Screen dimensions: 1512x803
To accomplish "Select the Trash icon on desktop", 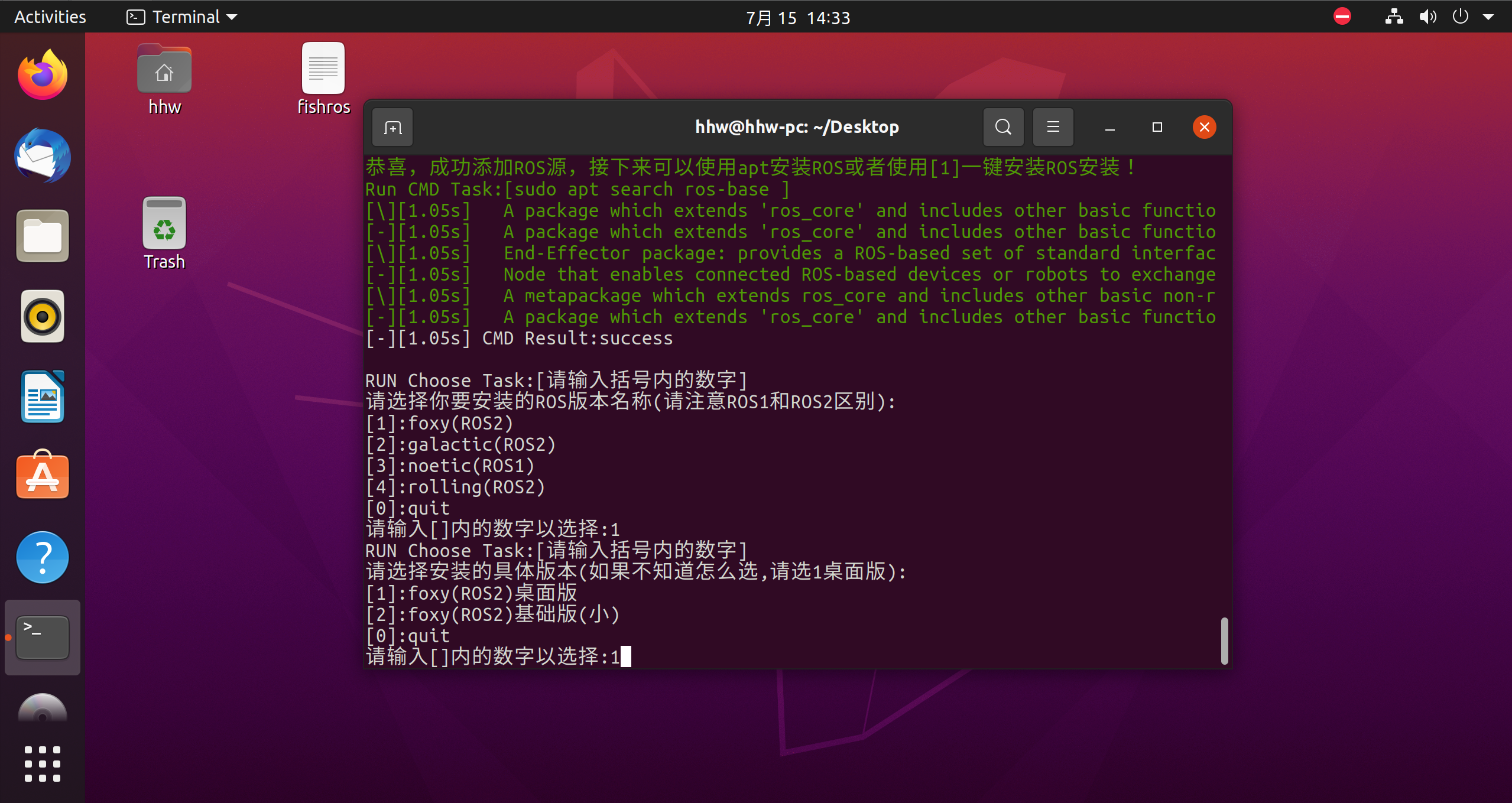I will coord(164,234).
